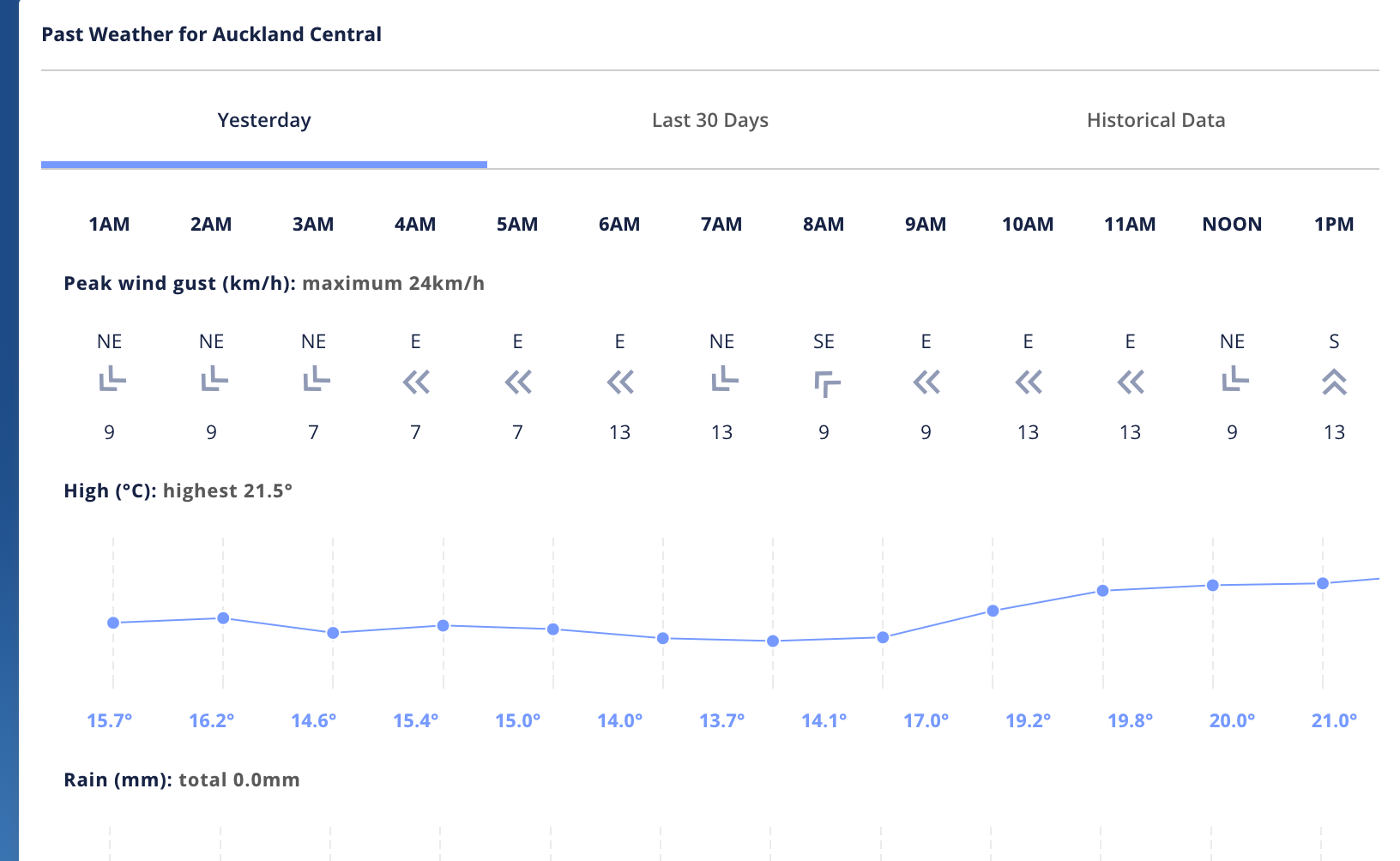Click the 10AM east wind arrow icon

click(x=1029, y=382)
